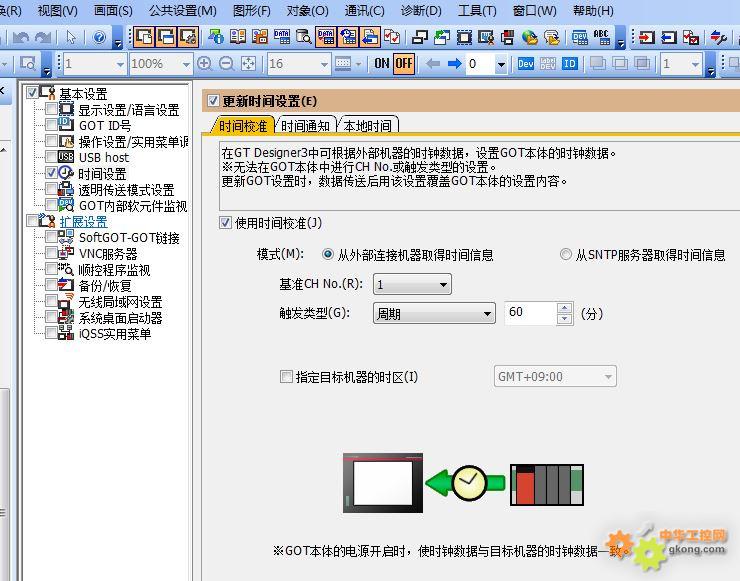
Task: Increase the 60 minute period value
Action: [564, 308]
